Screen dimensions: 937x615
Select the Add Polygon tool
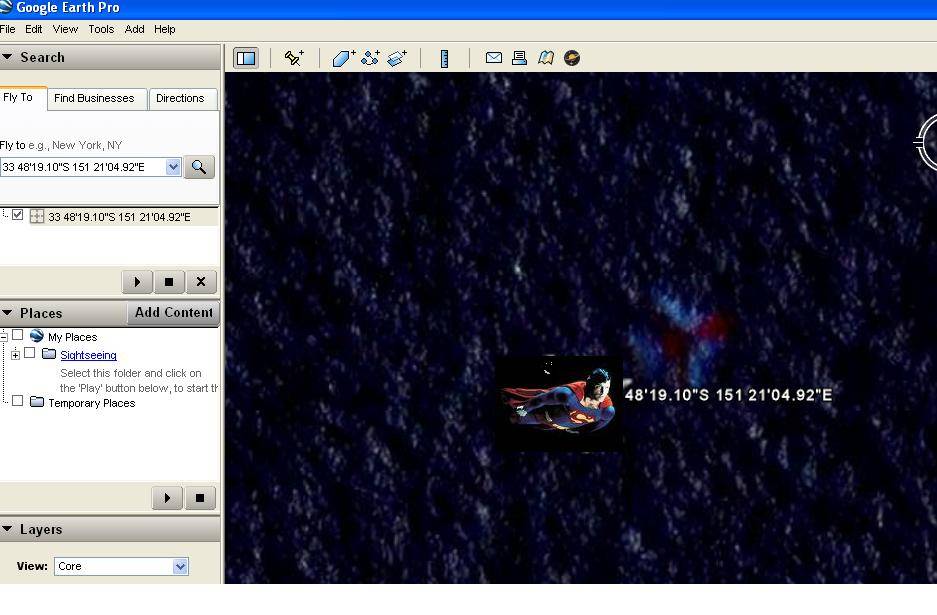click(343, 58)
